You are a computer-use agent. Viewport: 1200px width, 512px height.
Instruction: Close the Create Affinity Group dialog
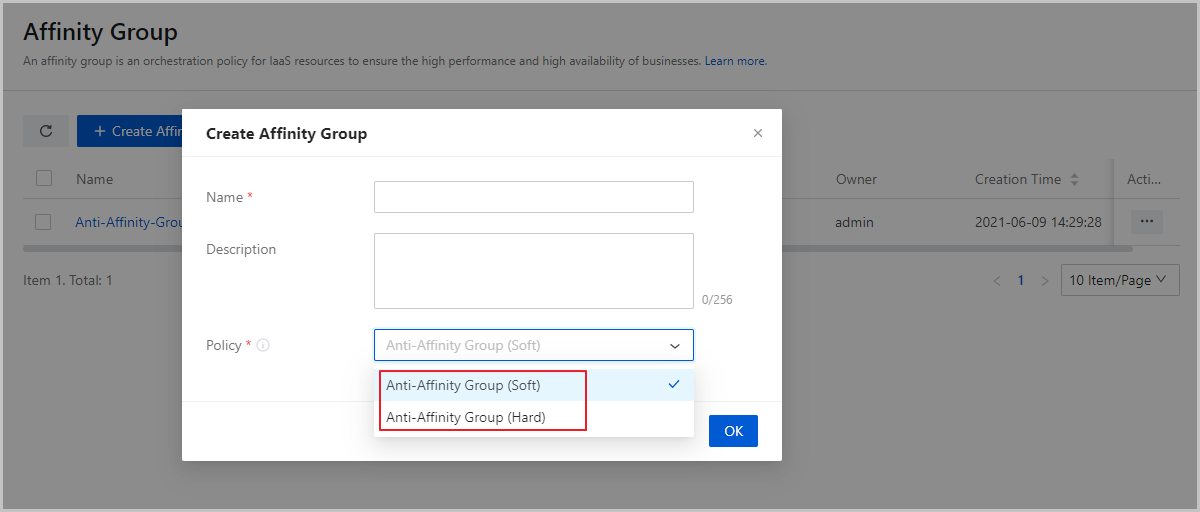tap(757, 133)
